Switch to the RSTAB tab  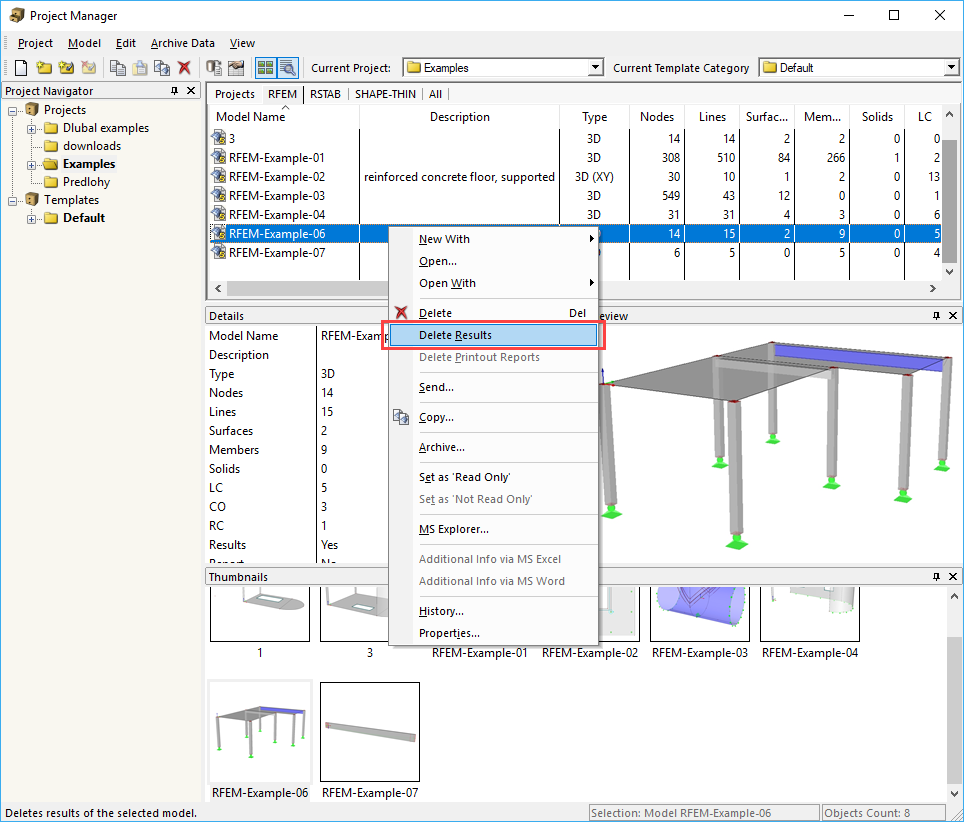click(x=325, y=94)
